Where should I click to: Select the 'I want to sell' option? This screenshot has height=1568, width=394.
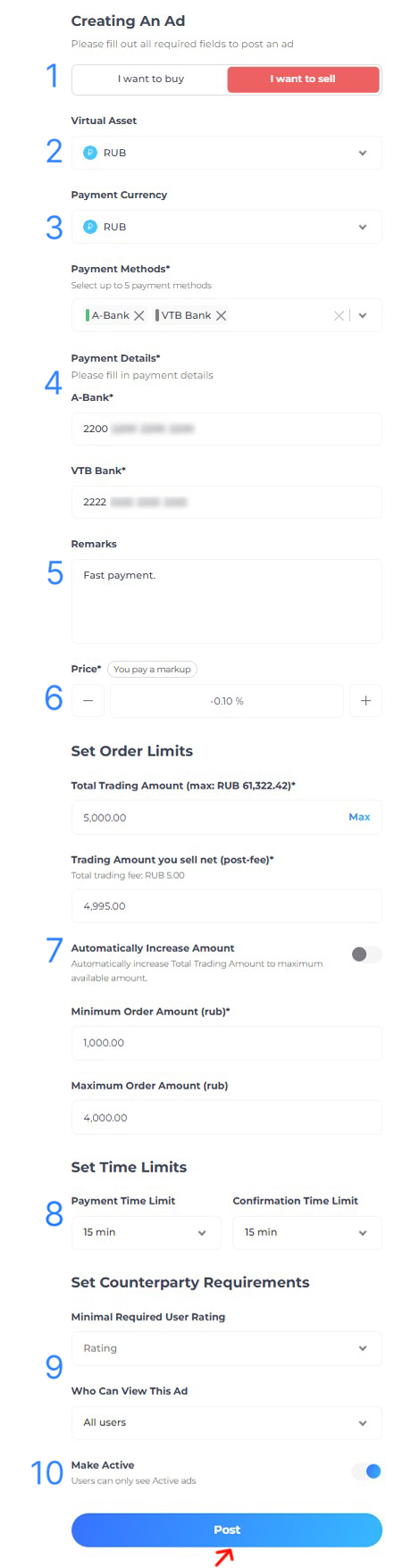[x=303, y=79]
